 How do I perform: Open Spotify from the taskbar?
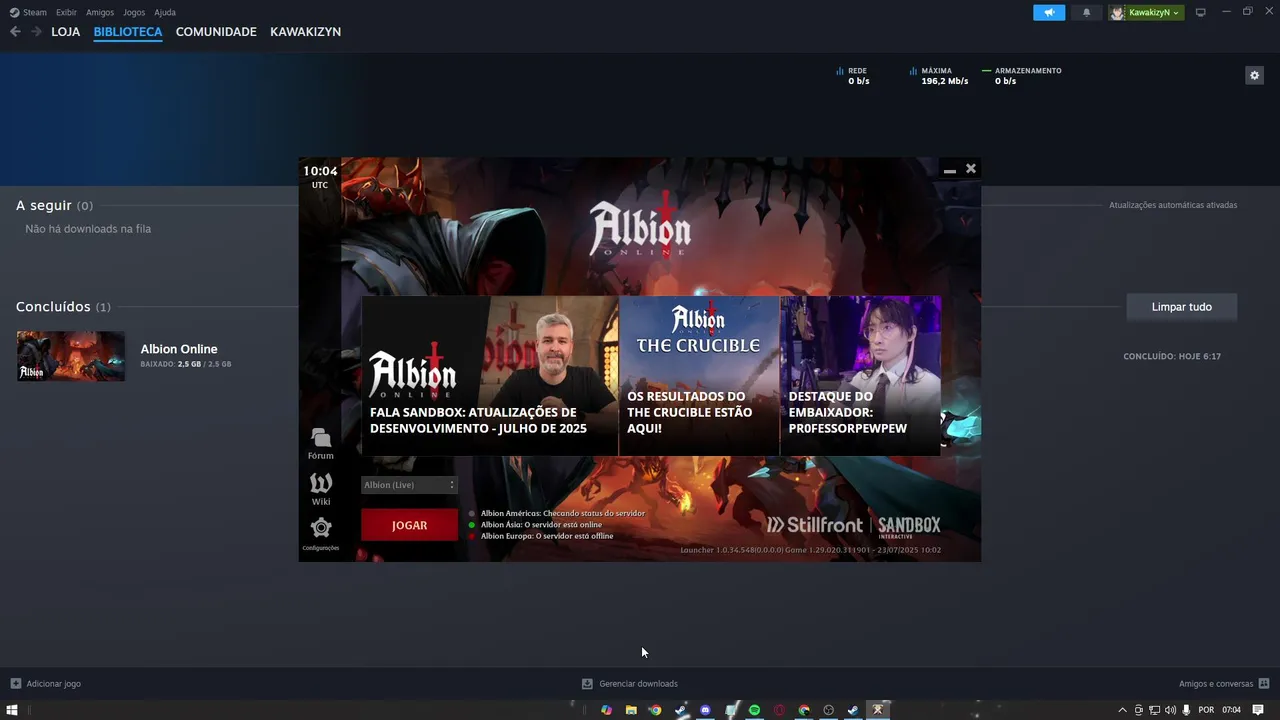[x=754, y=710]
